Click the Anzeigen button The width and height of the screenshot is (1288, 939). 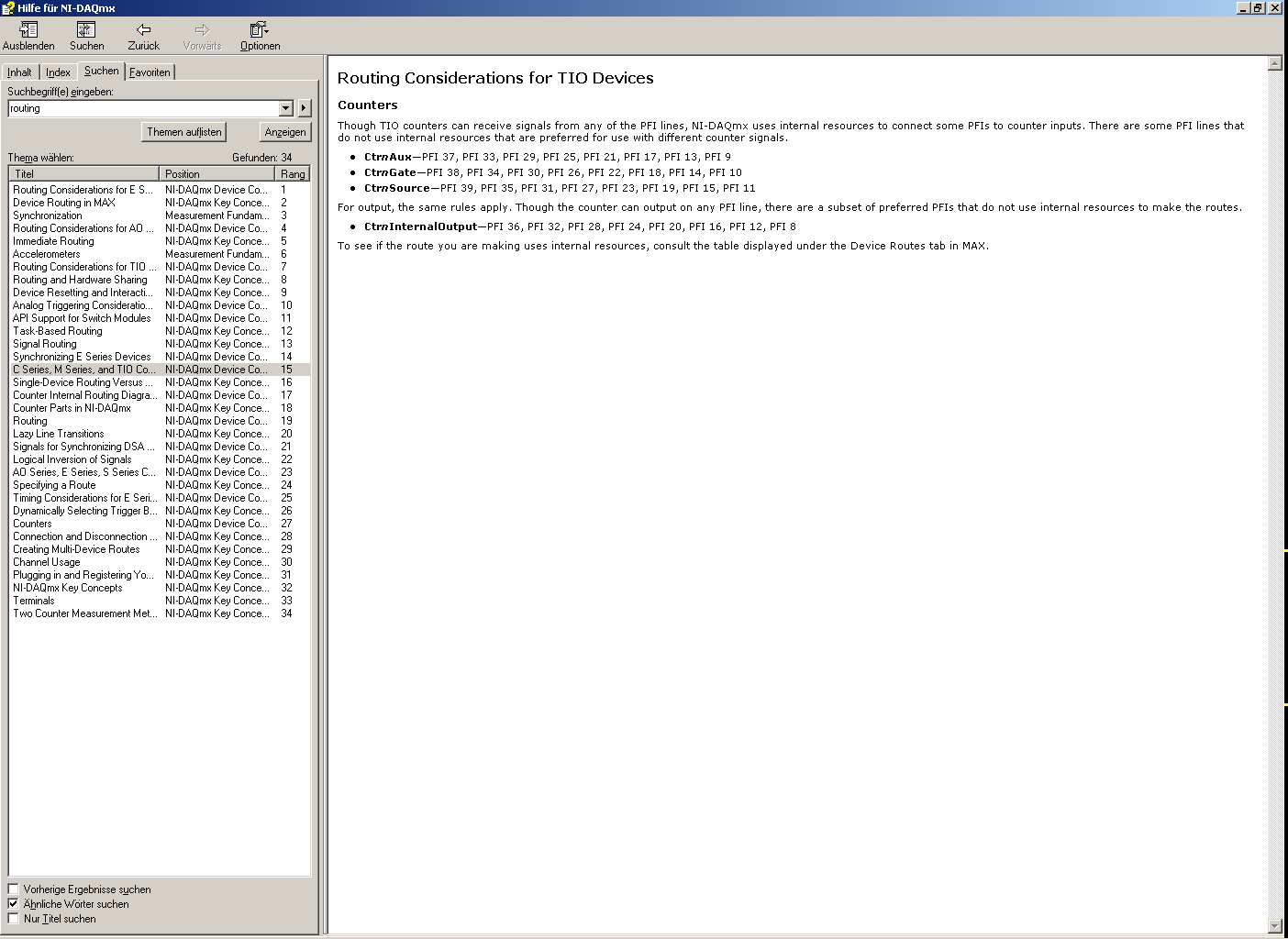coord(285,132)
